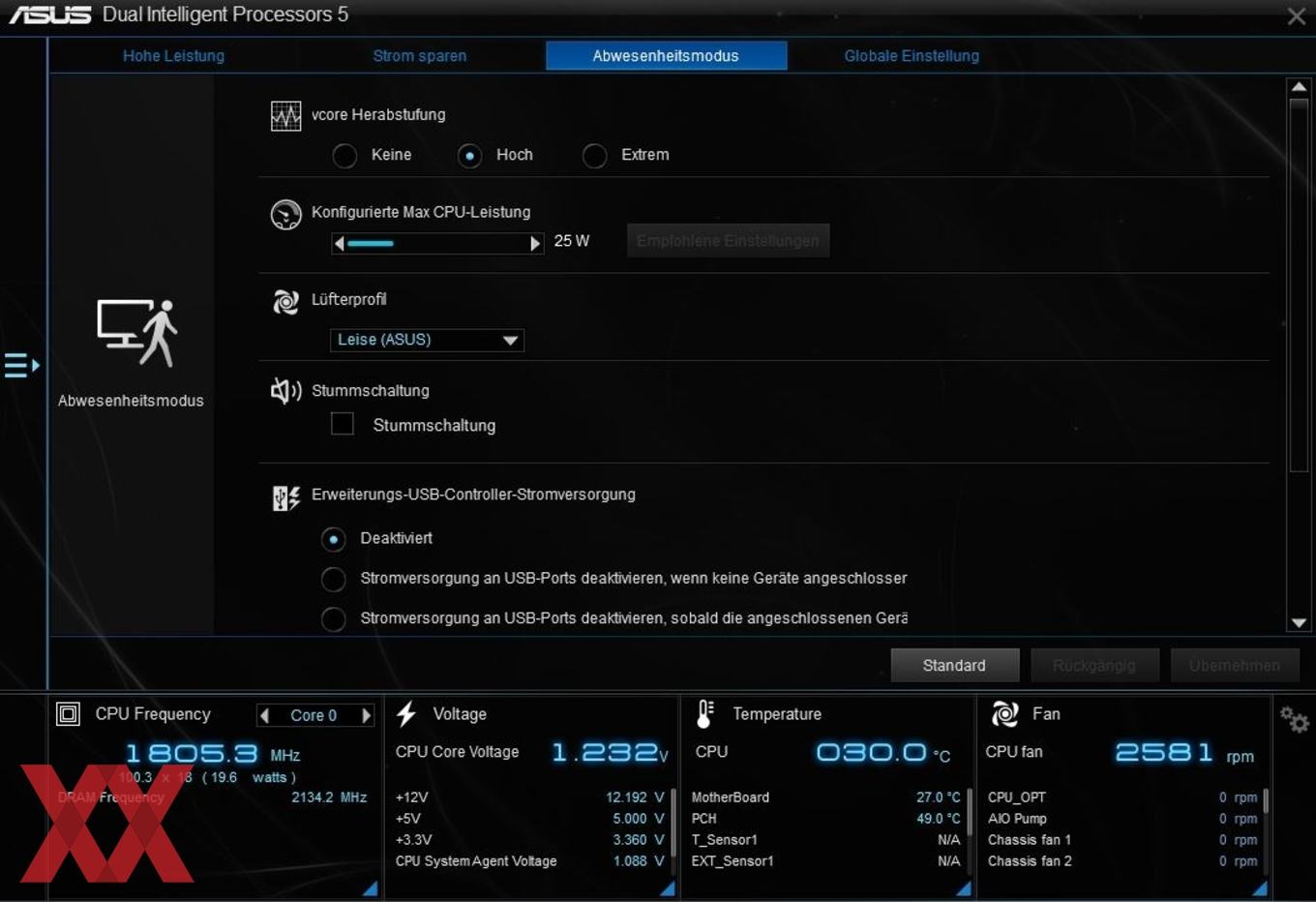Open the sidebar menu expander icon
Viewport: 1316px width, 902px height.
pos(21,365)
